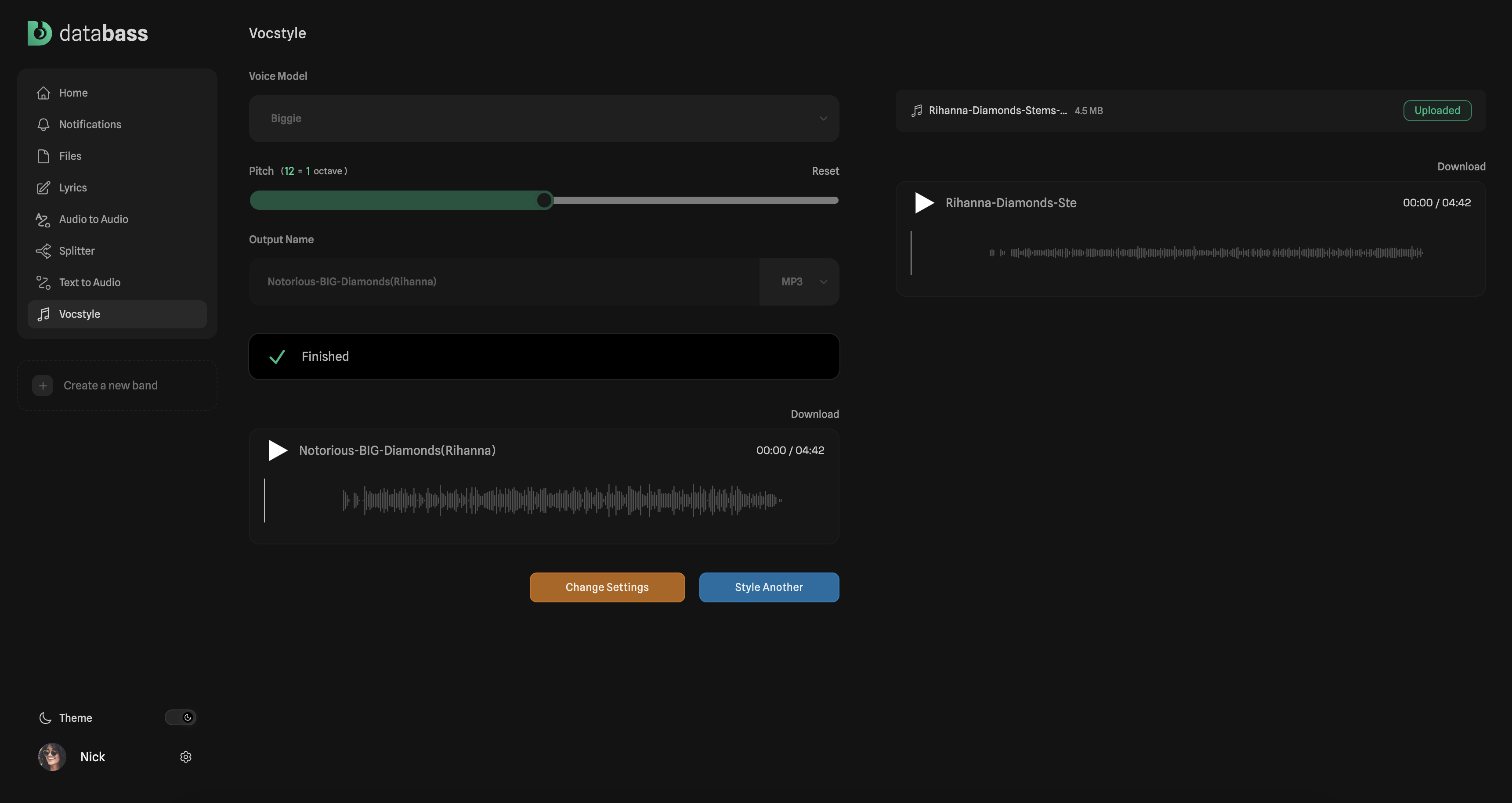
Task: Click the Change Settings button
Action: (607, 587)
